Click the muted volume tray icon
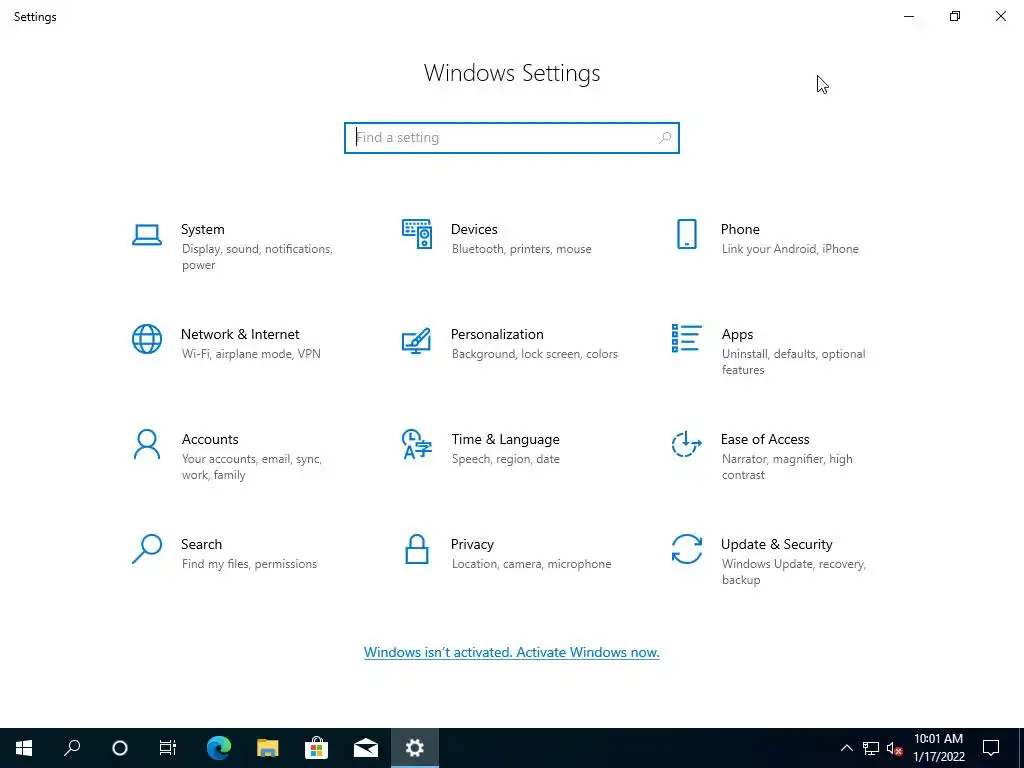Image resolution: width=1024 pixels, height=768 pixels. pyautogui.click(x=895, y=748)
